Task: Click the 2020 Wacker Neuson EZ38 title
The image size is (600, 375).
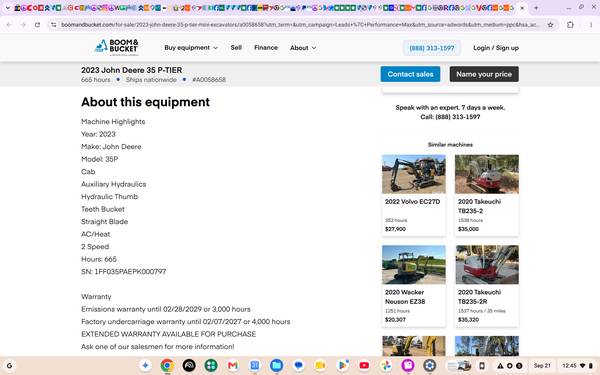Action: tap(405, 297)
